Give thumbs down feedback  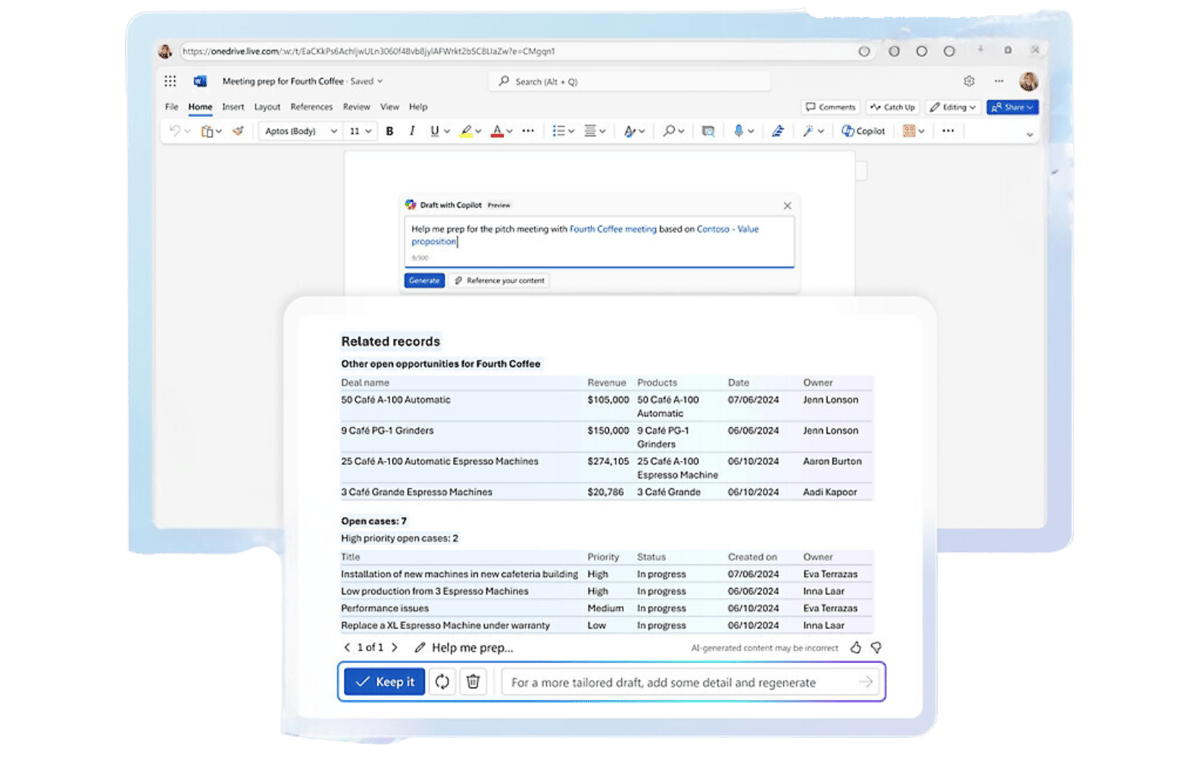(x=876, y=648)
